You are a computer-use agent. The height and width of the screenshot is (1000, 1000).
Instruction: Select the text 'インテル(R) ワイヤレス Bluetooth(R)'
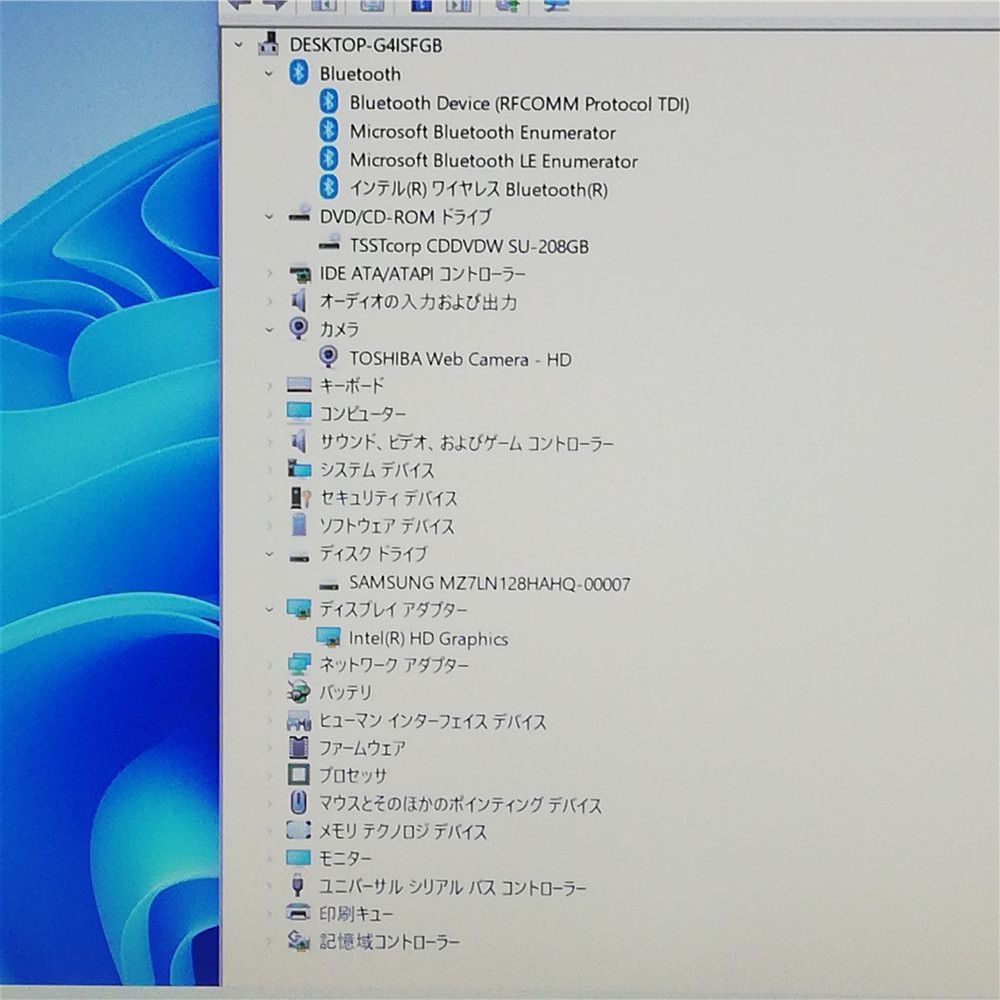pos(478,189)
